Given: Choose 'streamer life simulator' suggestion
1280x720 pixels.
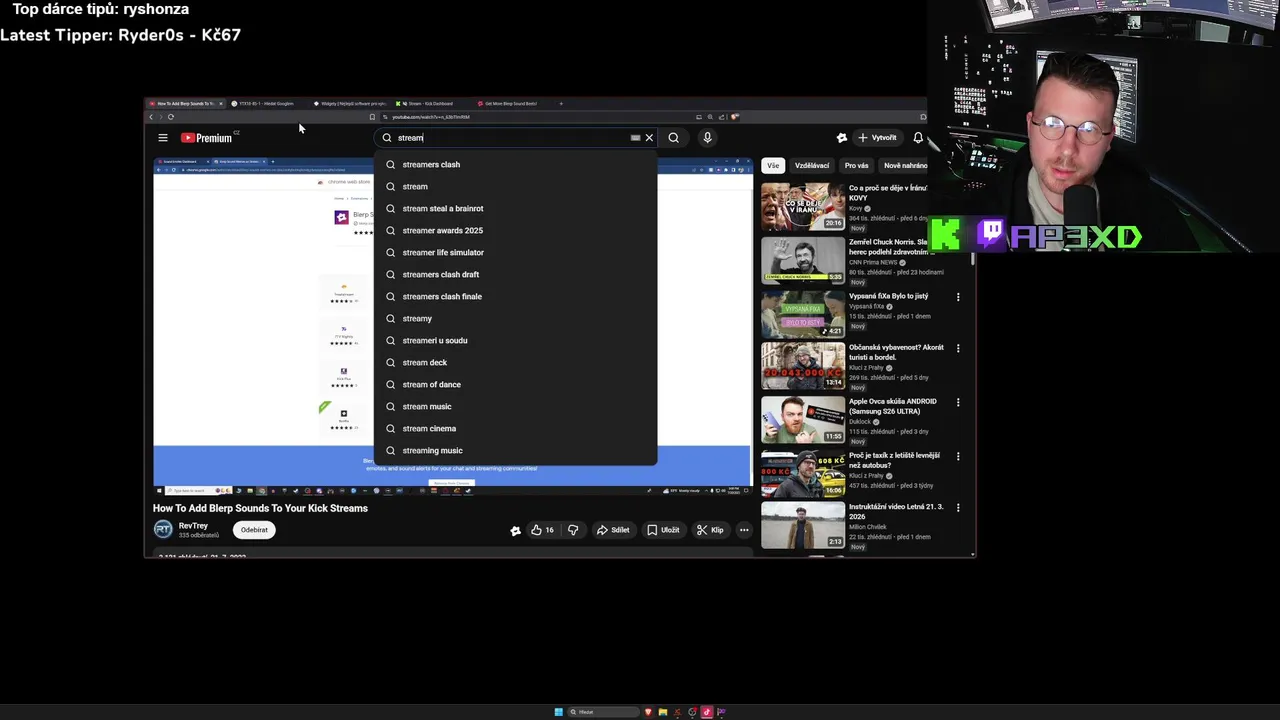Looking at the screenshot, I should [516, 252].
